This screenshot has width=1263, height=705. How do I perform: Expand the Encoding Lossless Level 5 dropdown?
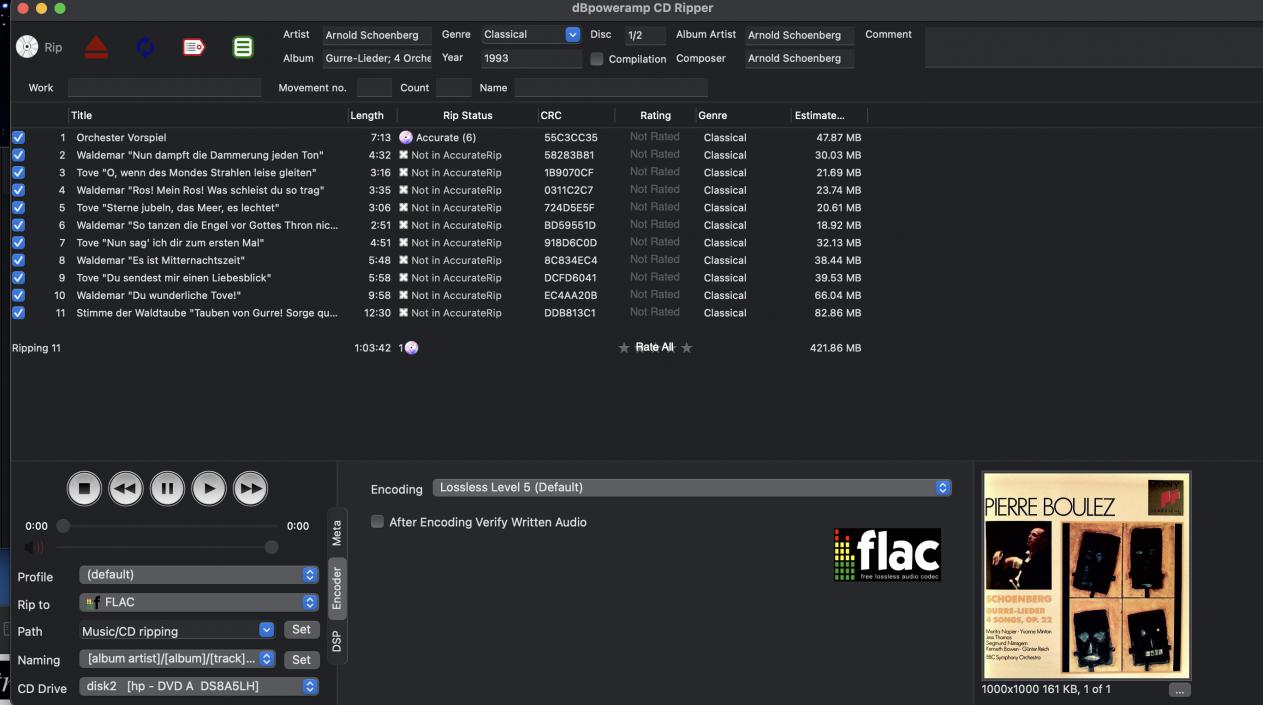coord(941,488)
